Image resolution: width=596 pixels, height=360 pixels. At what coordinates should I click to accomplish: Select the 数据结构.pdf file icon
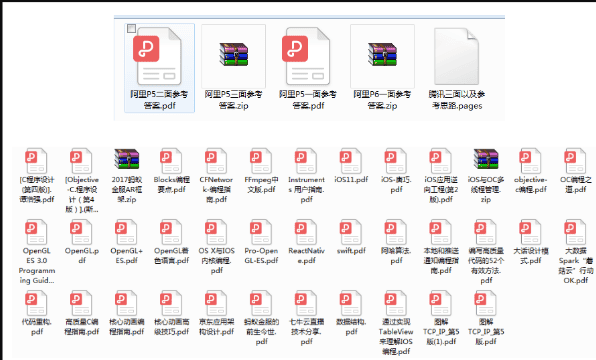[351, 303]
